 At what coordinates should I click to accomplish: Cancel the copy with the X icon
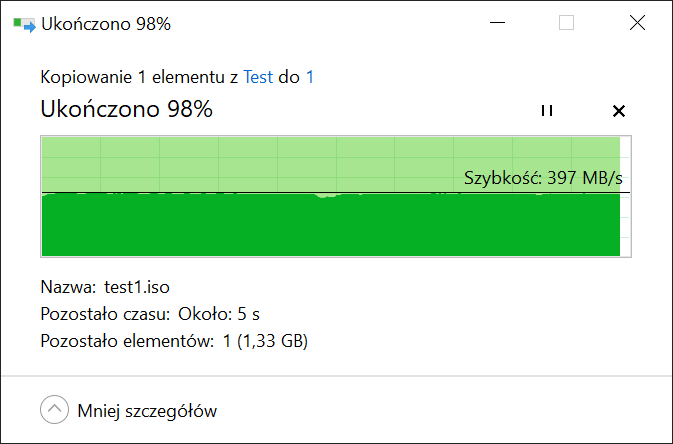pos(618,111)
